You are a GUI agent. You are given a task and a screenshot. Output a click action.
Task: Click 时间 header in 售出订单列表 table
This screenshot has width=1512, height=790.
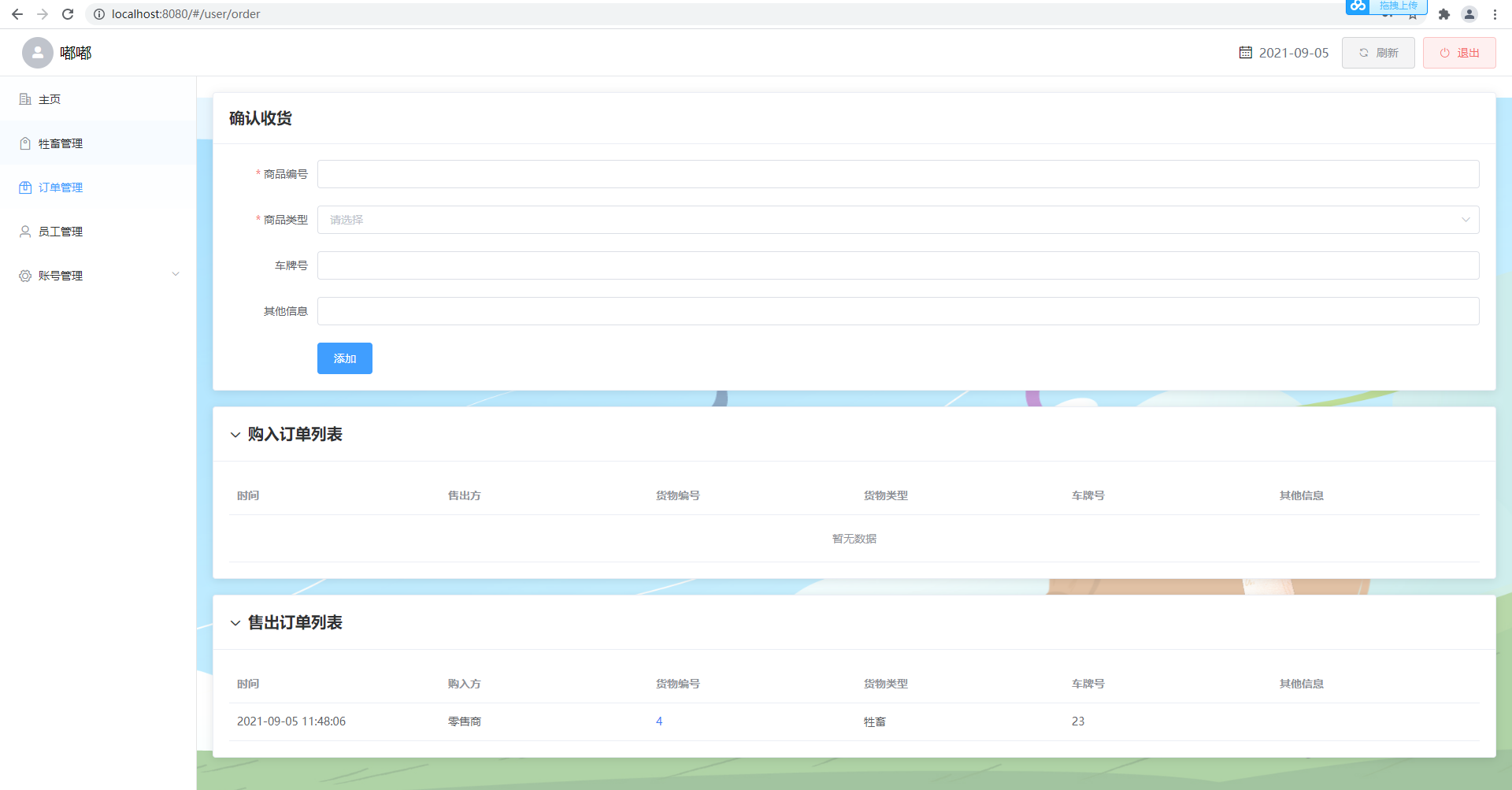[x=248, y=684]
